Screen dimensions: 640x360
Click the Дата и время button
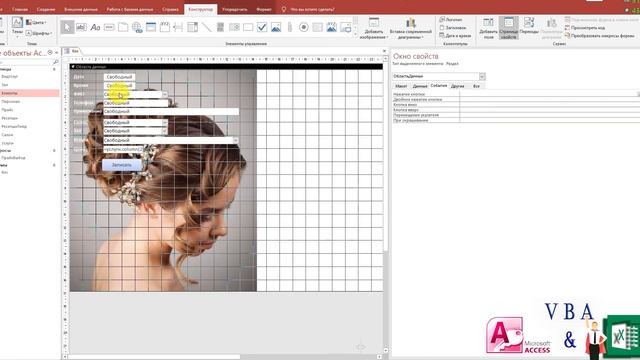point(455,36)
